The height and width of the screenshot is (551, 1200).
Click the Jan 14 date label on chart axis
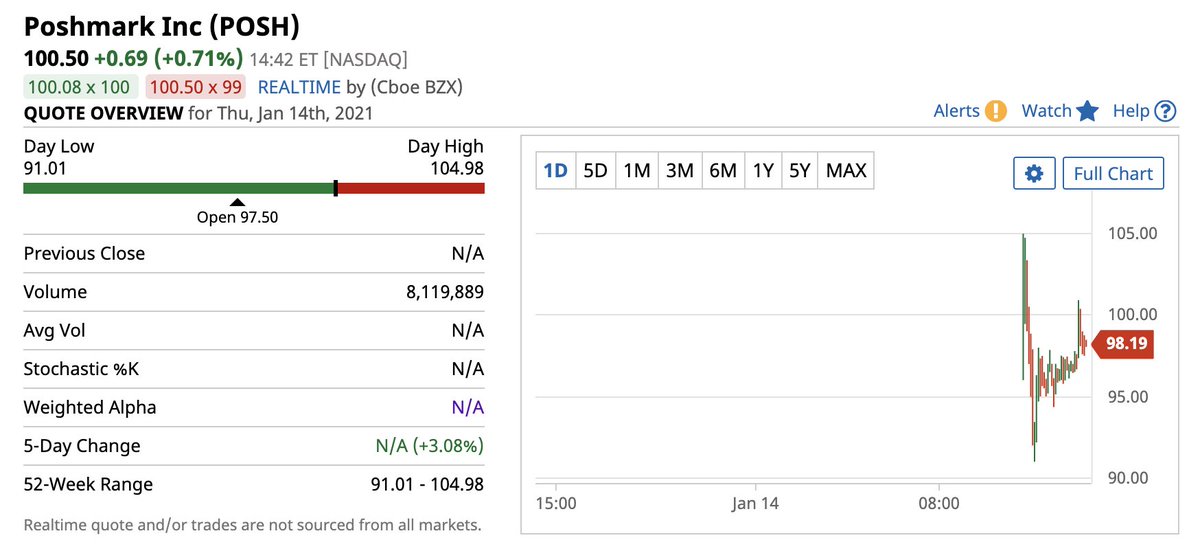point(755,503)
